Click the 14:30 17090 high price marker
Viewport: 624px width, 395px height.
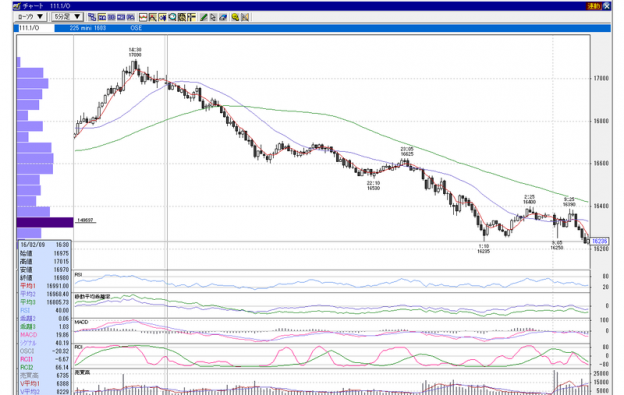[x=135, y=52]
